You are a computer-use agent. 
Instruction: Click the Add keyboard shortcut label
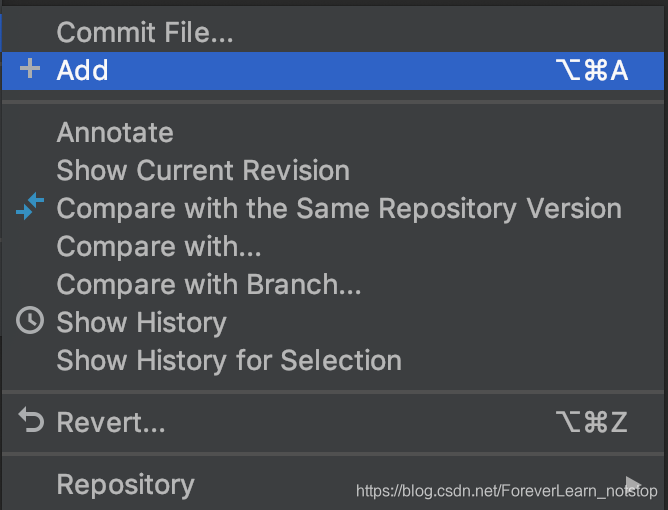(x=592, y=70)
